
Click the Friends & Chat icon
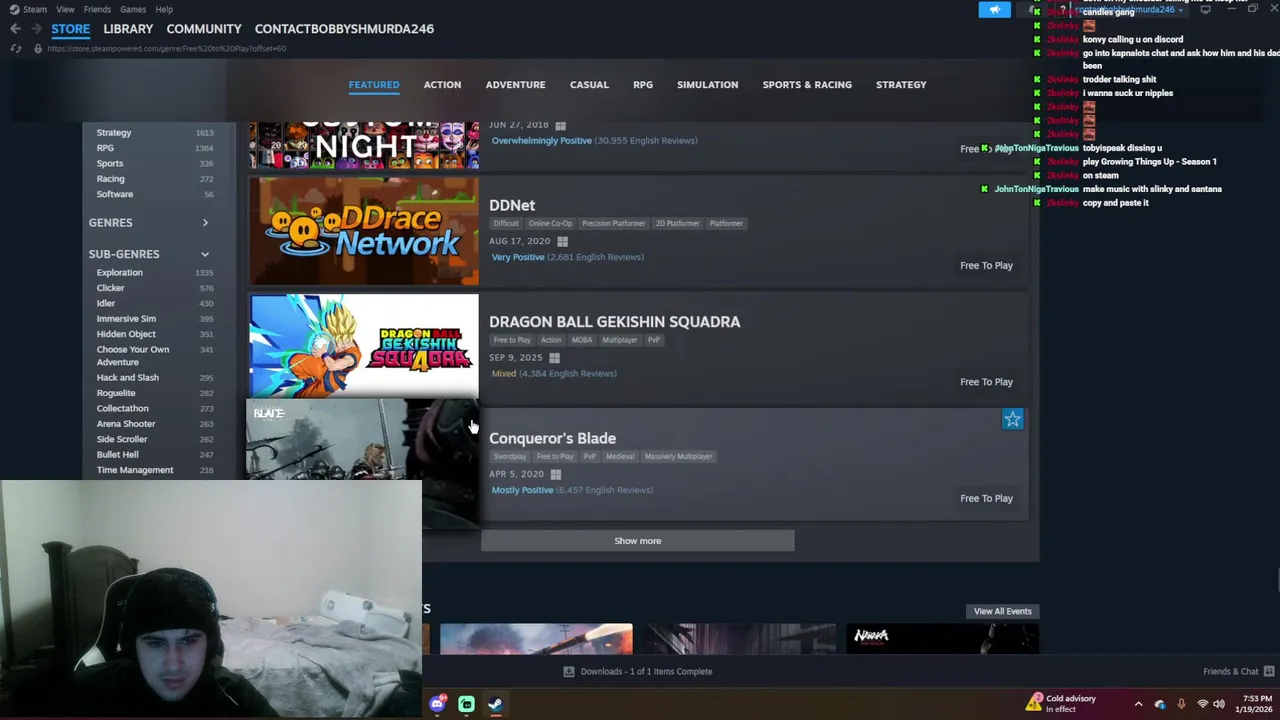click(x=1269, y=671)
